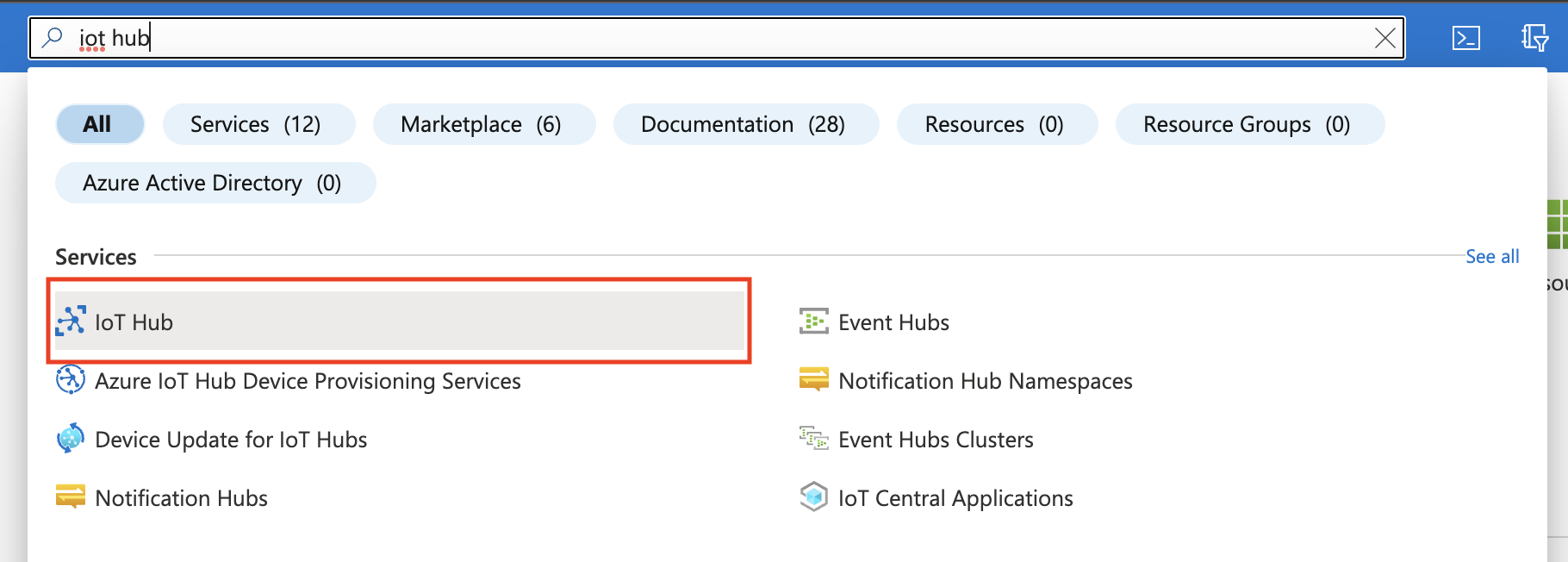Filter results by Resources (0)

coord(998,124)
